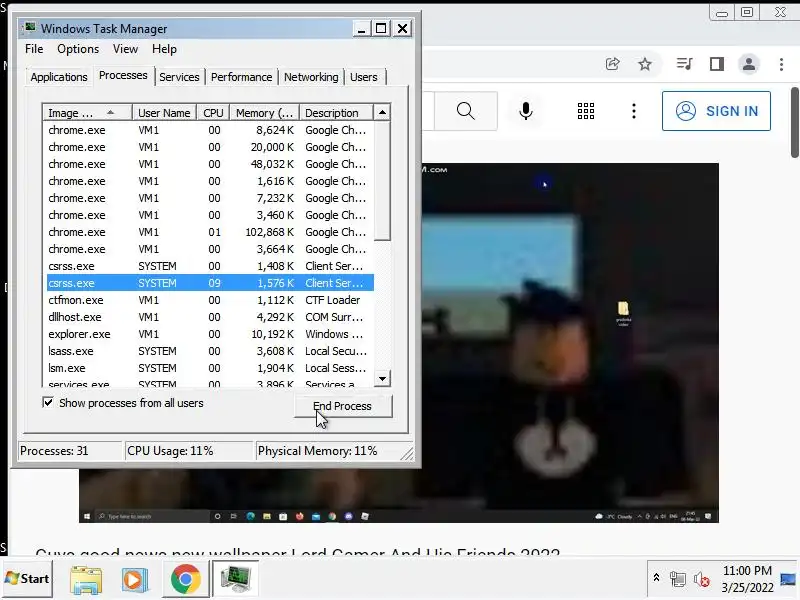Switch to the Services tab

coord(179,77)
